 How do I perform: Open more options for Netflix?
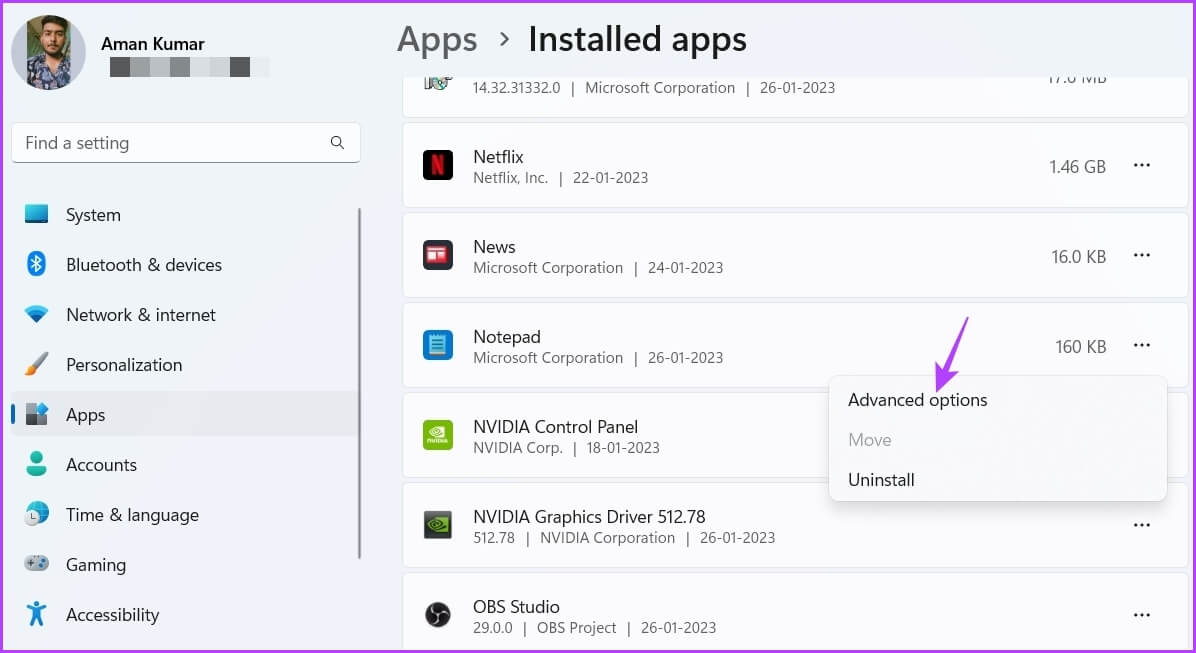tap(1142, 166)
